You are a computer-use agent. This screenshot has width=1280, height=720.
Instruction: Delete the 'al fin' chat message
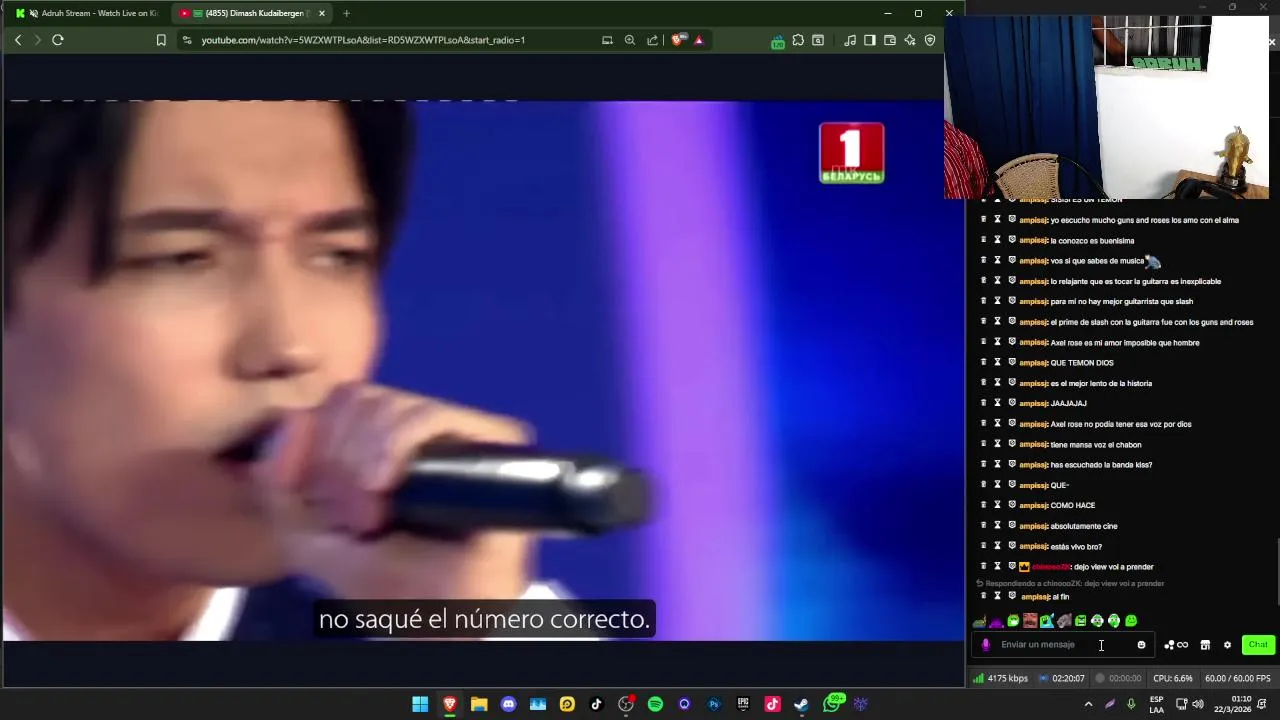tap(983, 596)
